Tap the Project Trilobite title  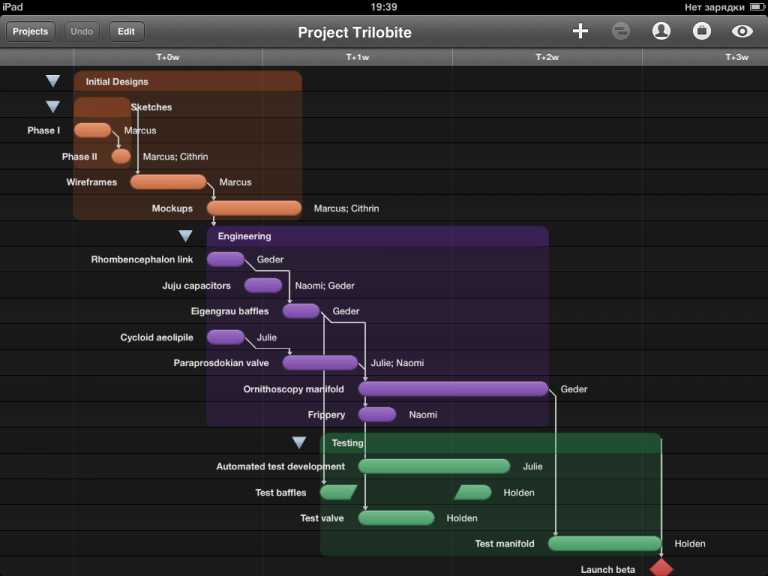(355, 32)
